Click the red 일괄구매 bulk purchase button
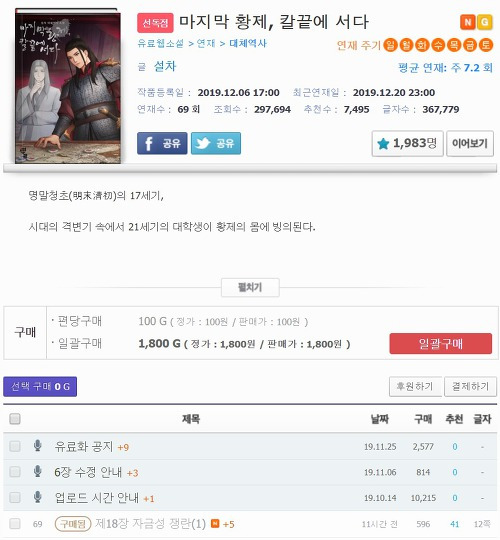Viewport: 500px width, 540px height. [440, 343]
